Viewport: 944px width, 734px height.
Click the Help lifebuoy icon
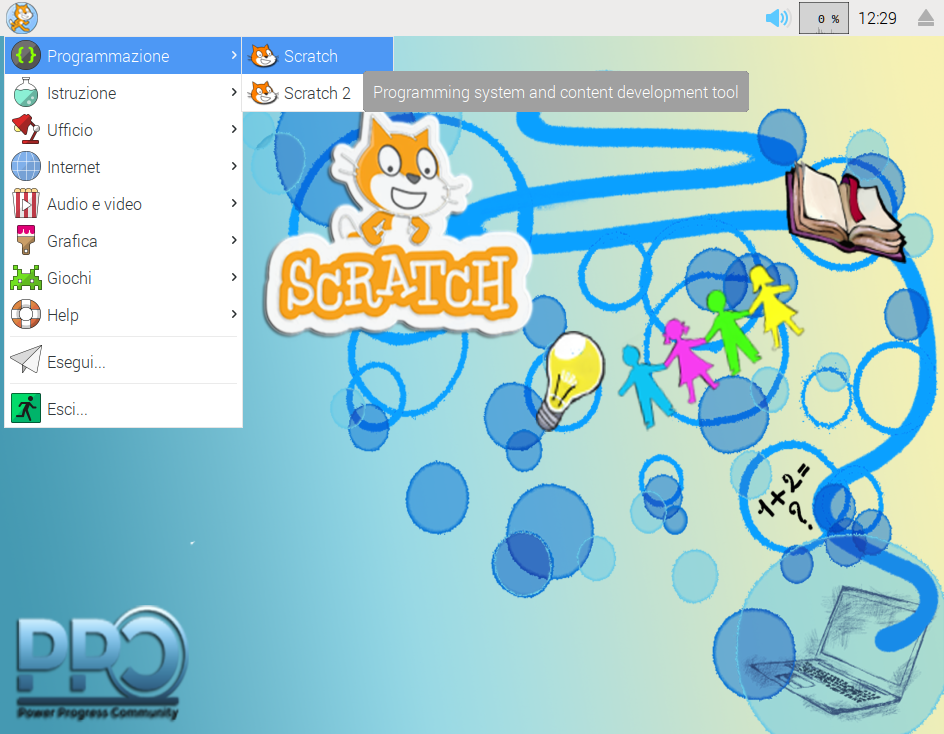pos(26,314)
